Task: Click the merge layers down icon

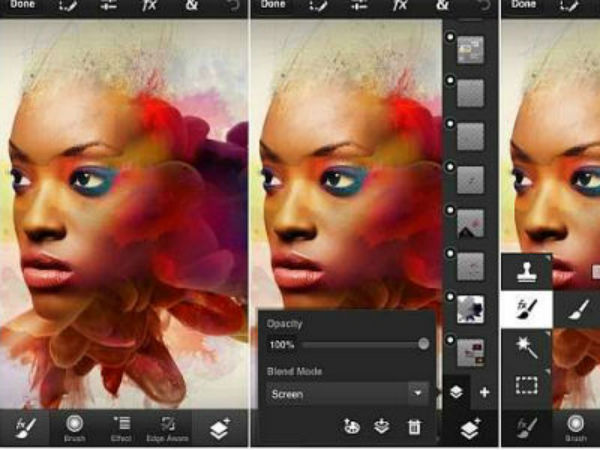Action: (x=382, y=427)
